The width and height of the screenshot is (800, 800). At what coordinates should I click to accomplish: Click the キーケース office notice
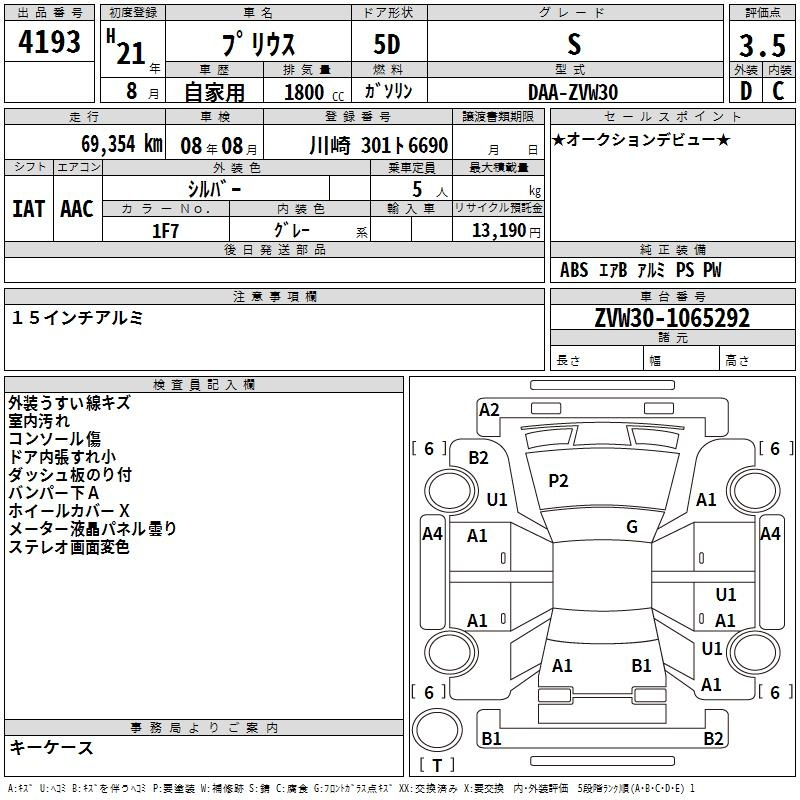tap(51, 747)
